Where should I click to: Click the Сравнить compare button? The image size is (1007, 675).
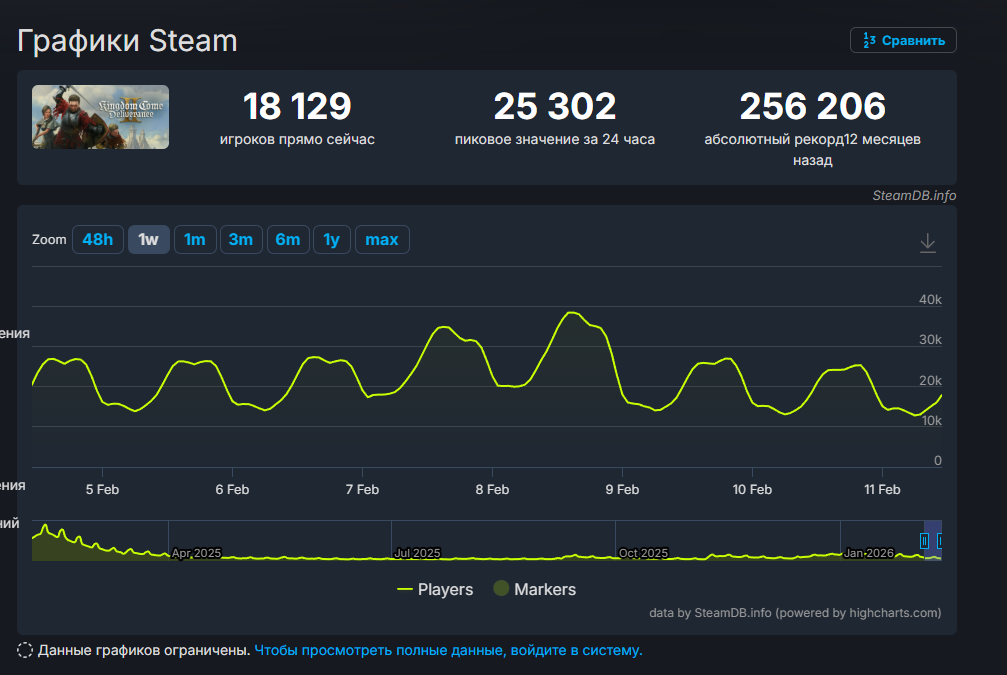[903, 40]
